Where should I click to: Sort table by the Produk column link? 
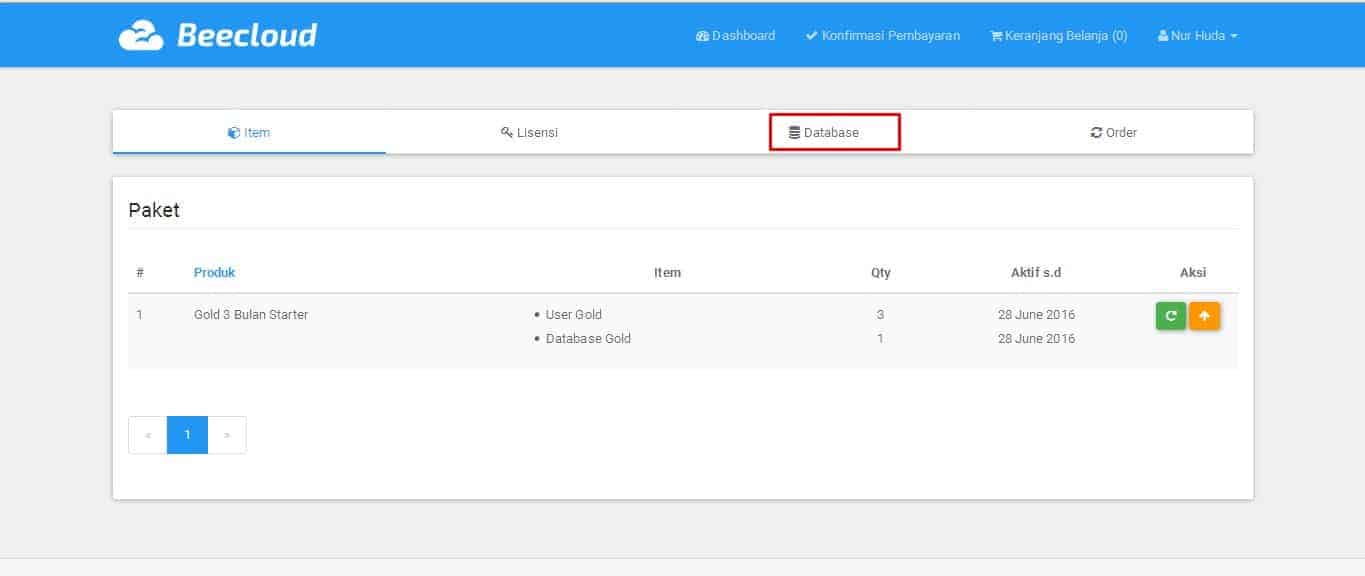tap(214, 272)
